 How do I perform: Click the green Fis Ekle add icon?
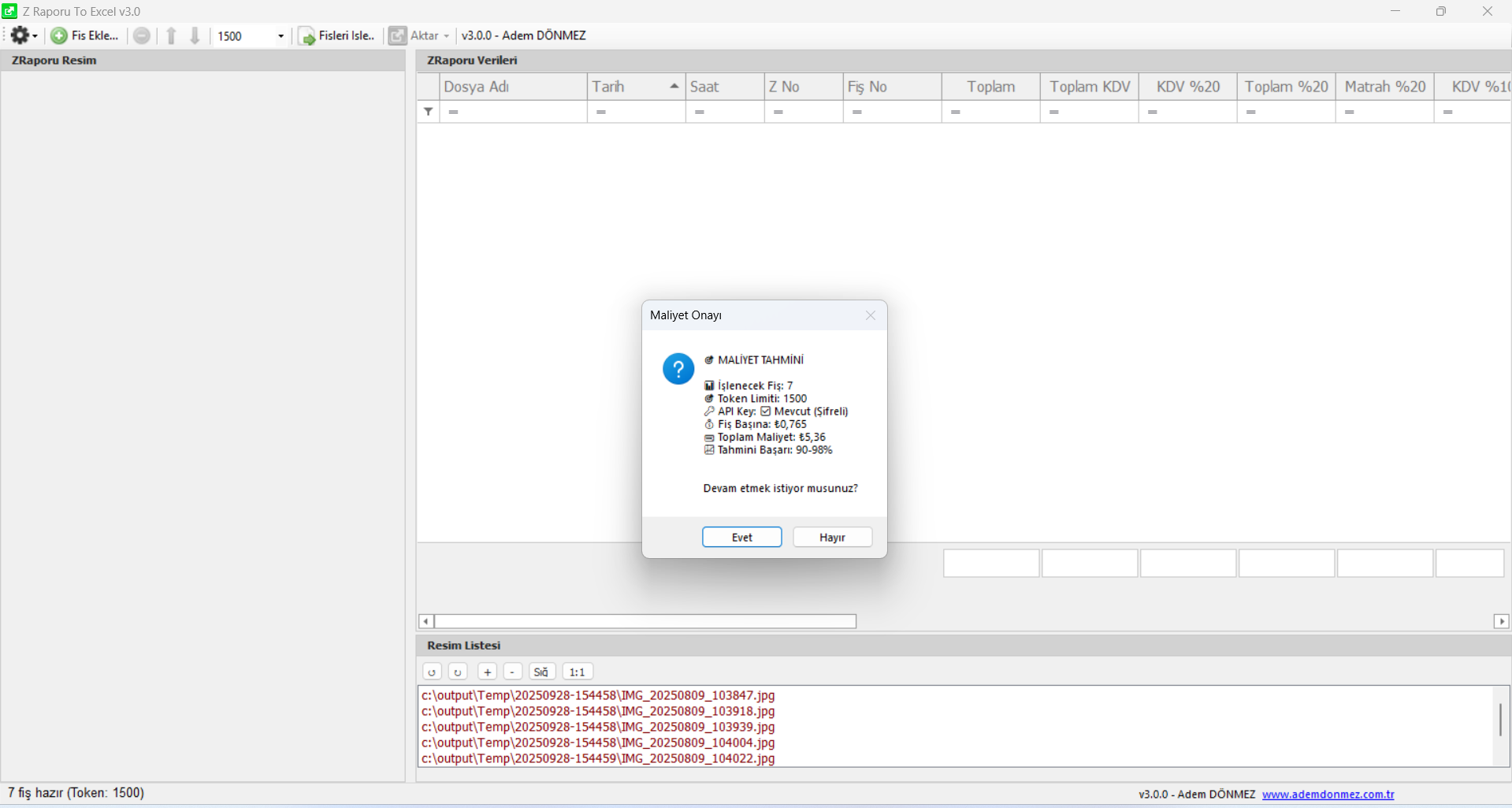coord(59,35)
